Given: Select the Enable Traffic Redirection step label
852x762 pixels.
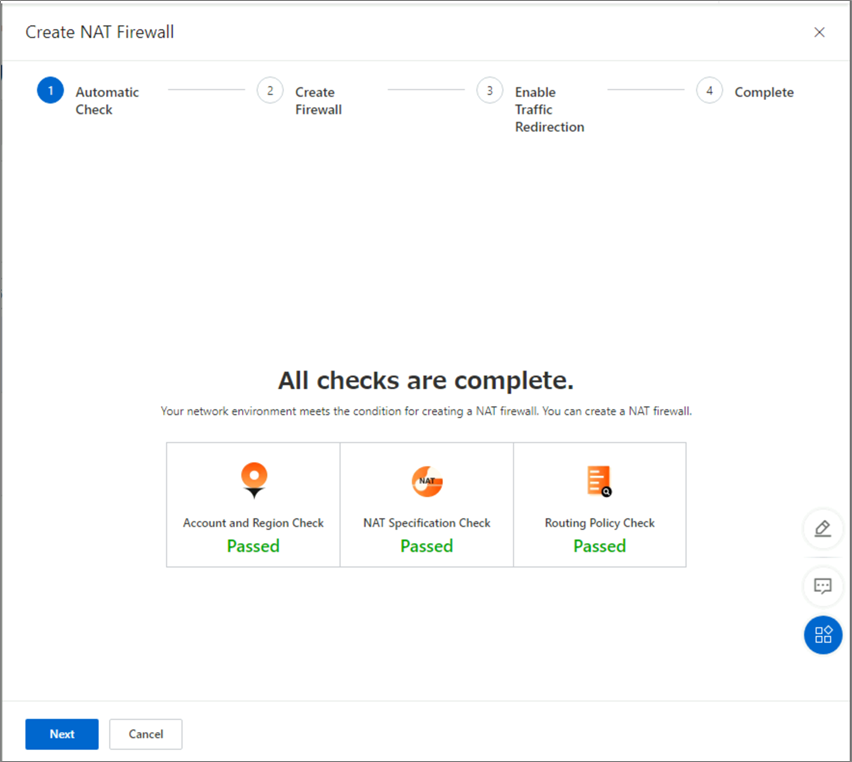Looking at the screenshot, I should tap(549, 109).
